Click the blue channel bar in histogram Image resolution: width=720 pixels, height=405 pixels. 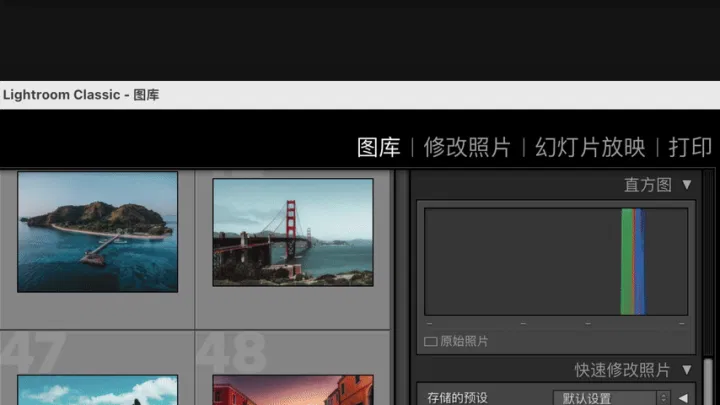click(640, 262)
